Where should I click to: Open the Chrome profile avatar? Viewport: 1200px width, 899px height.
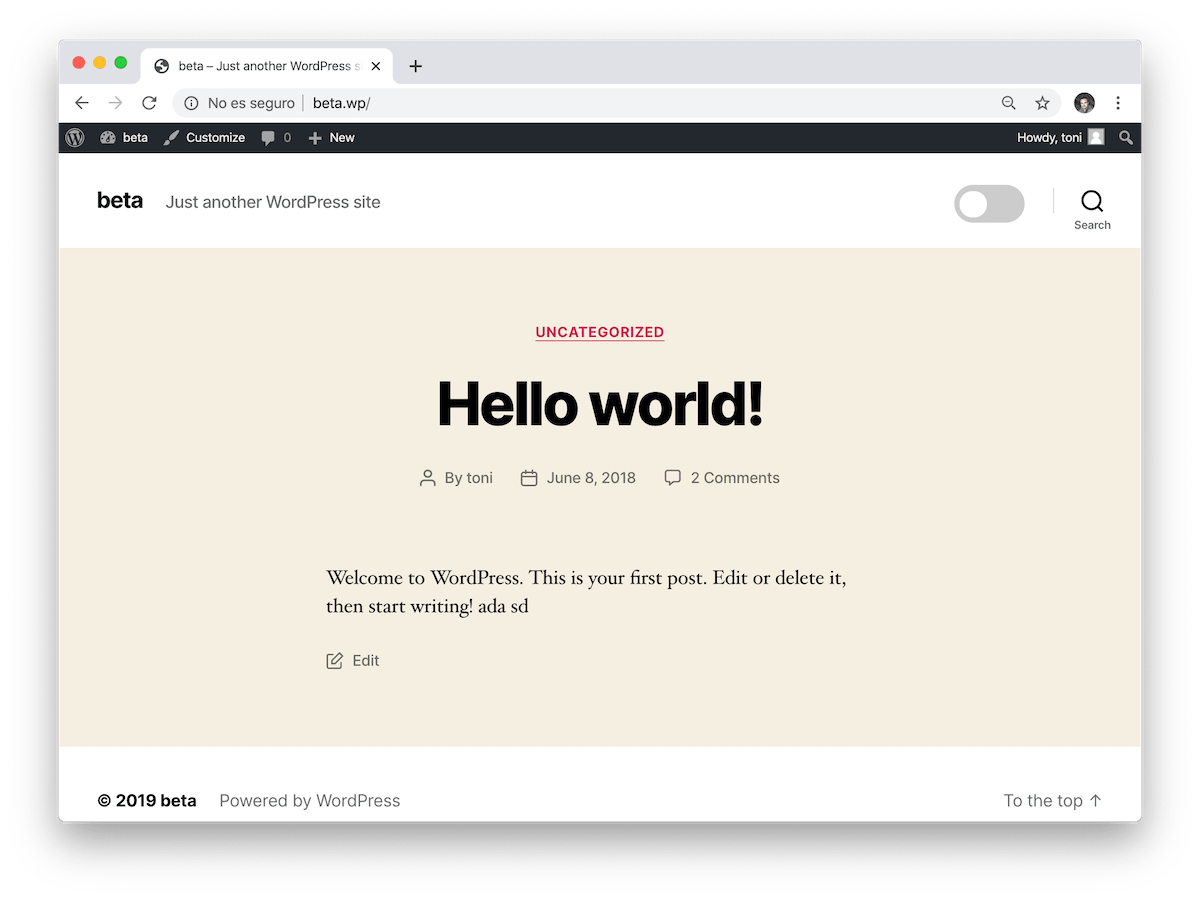click(x=1084, y=103)
